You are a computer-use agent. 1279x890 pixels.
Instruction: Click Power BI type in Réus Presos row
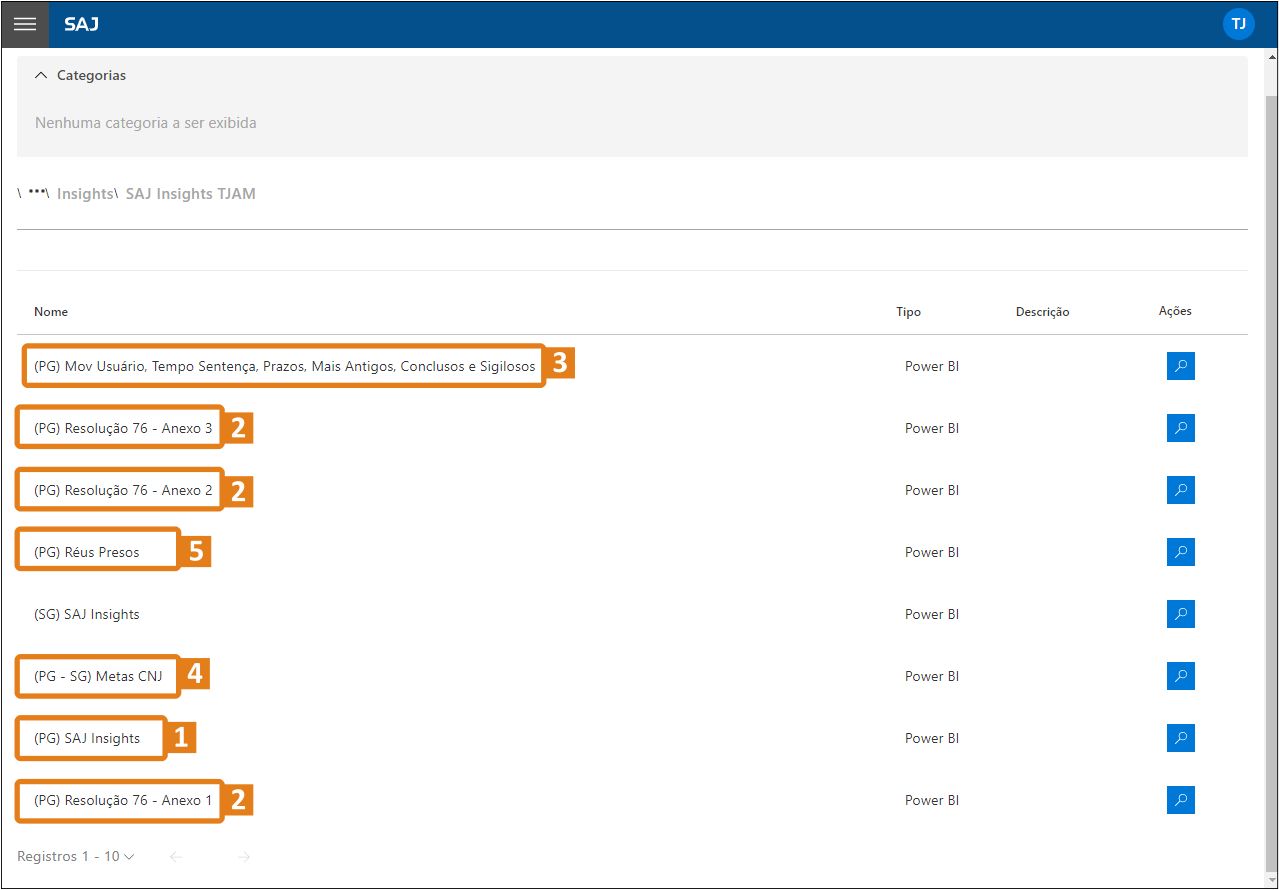[932, 552]
